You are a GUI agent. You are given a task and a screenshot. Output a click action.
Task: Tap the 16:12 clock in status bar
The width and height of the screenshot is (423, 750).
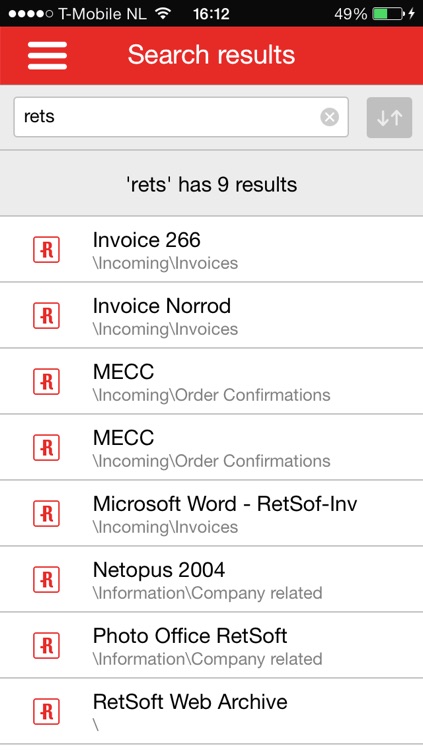tap(211, 14)
